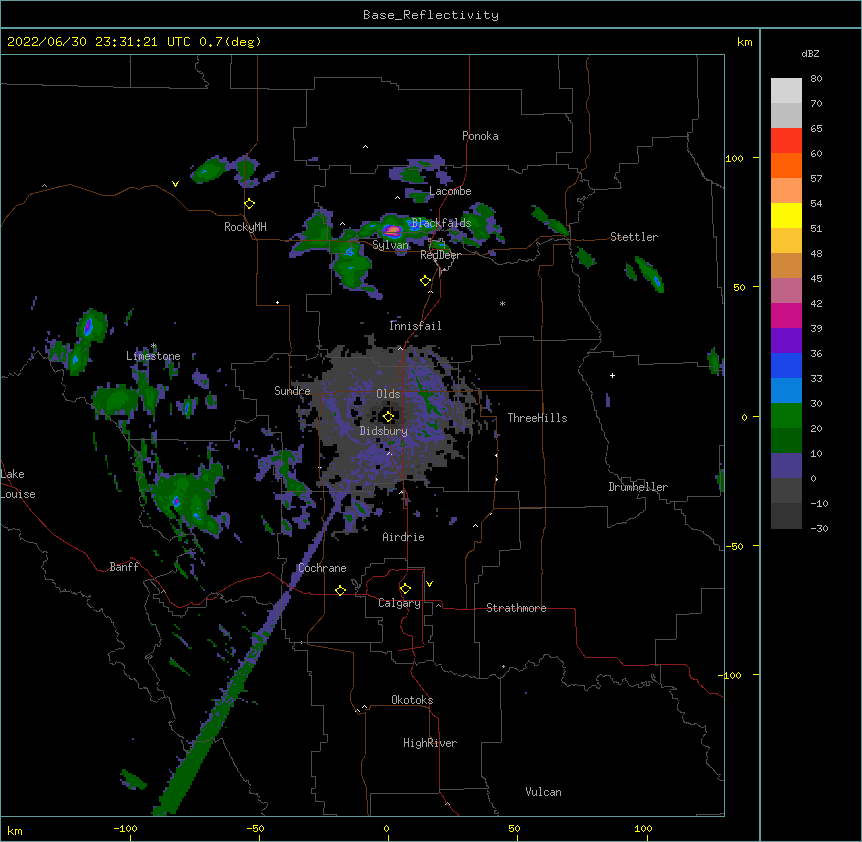Click the Ponoka city label
Viewport: 862px width, 842px height.
pyautogui.click(x=480, y=136)
